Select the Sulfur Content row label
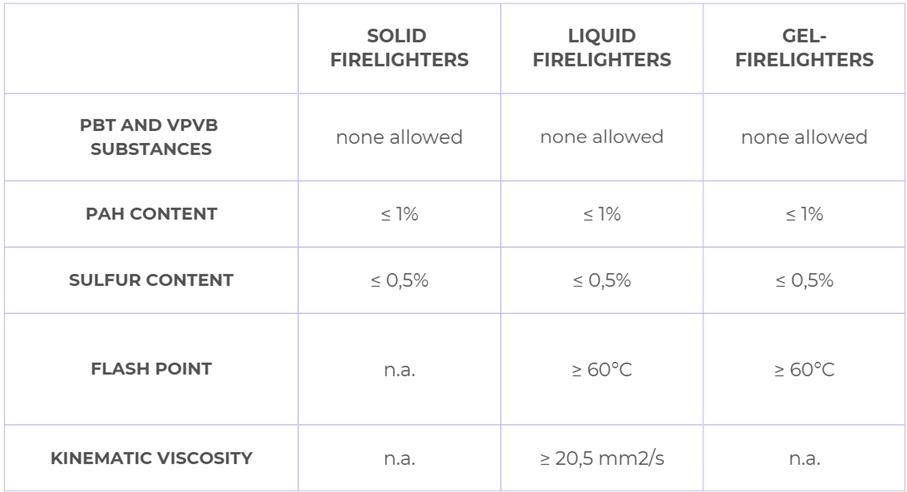The height and width of the screenshot is (492, 907). (x=151, y=280)
